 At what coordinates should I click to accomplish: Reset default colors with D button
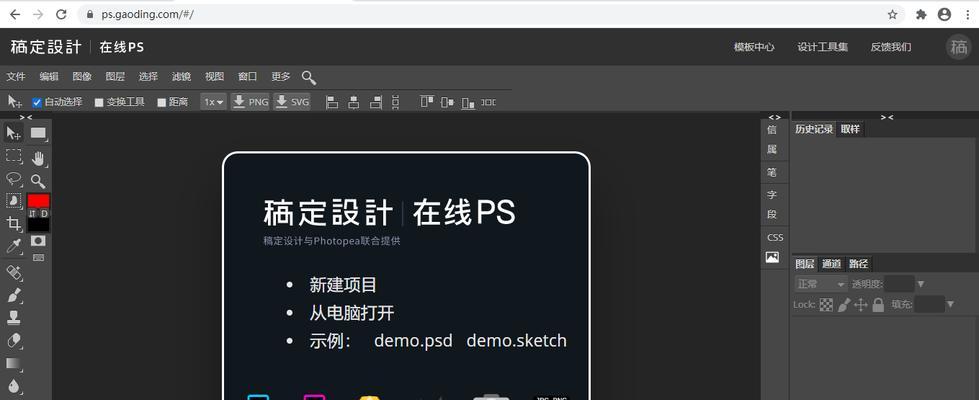(x=44, y=213)
